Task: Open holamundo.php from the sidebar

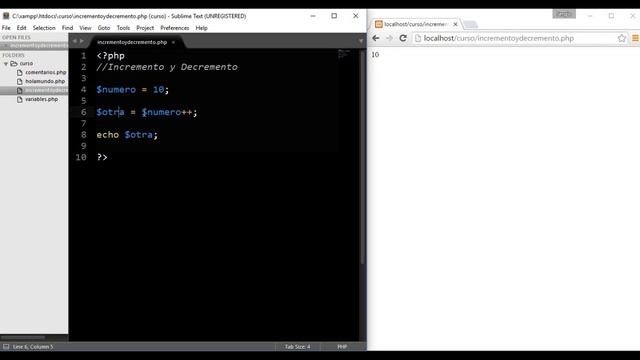Action: [x=45, y=81]
